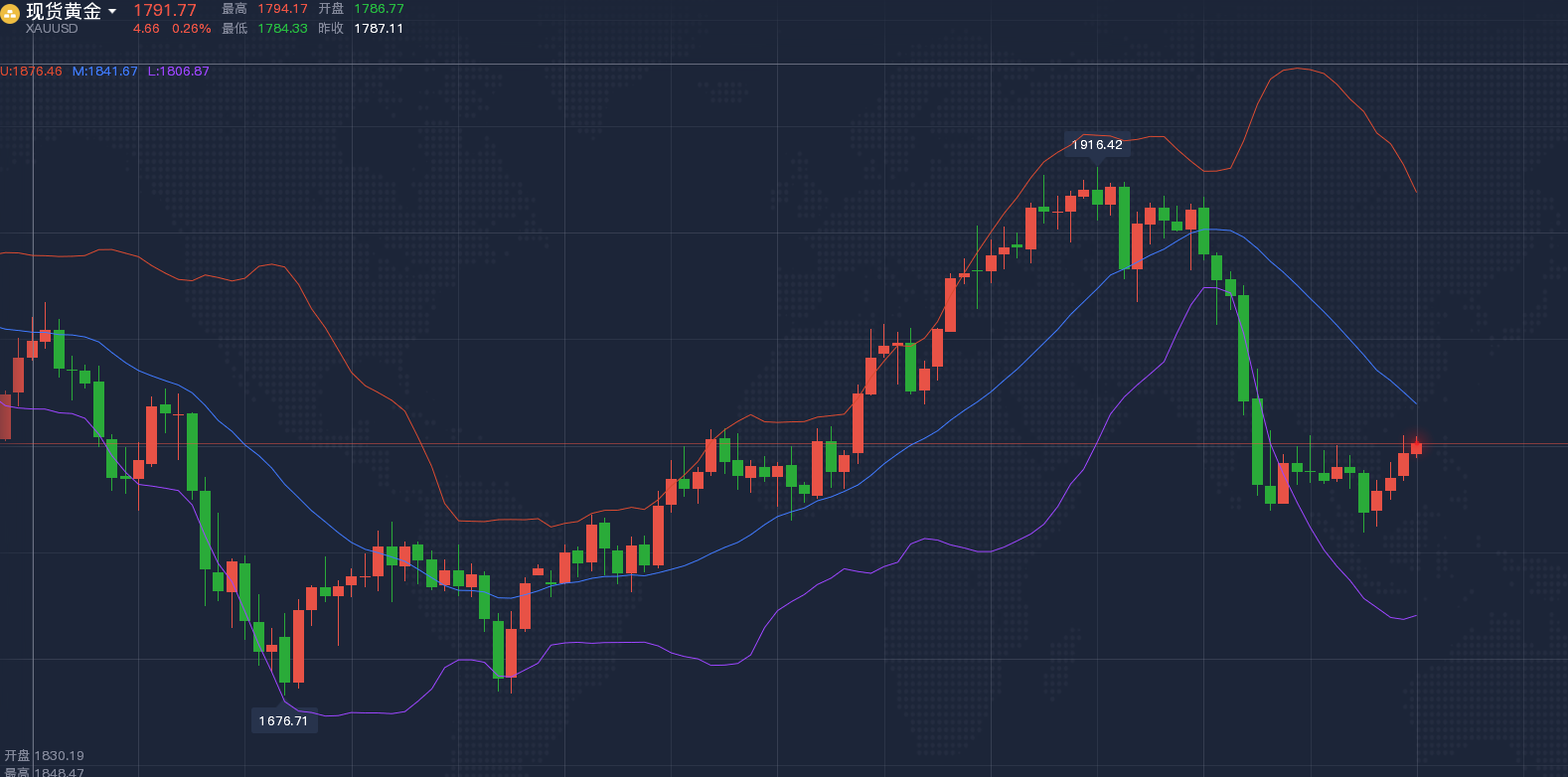
Task: Select the middle band label M:1841.67
Action: click(x=105, y=72)
